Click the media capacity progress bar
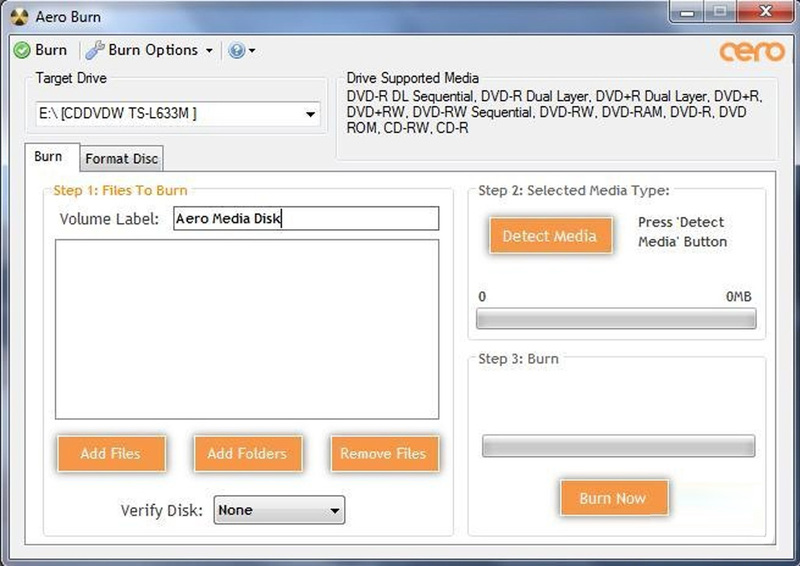800x566 pixels. [616, 318]
